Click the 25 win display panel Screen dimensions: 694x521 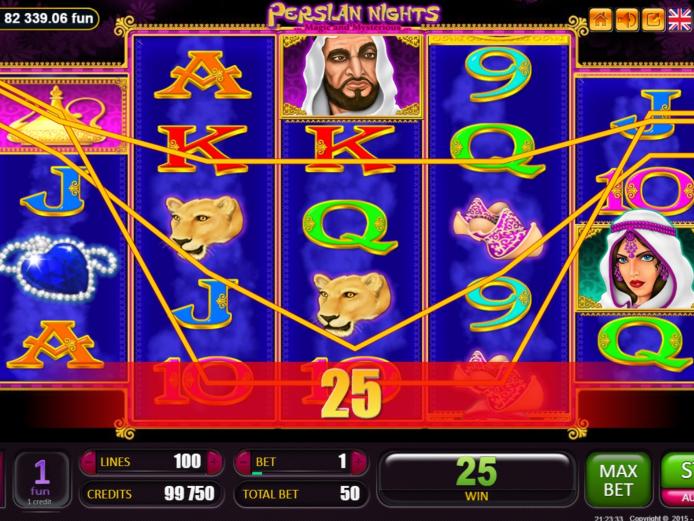477,479
